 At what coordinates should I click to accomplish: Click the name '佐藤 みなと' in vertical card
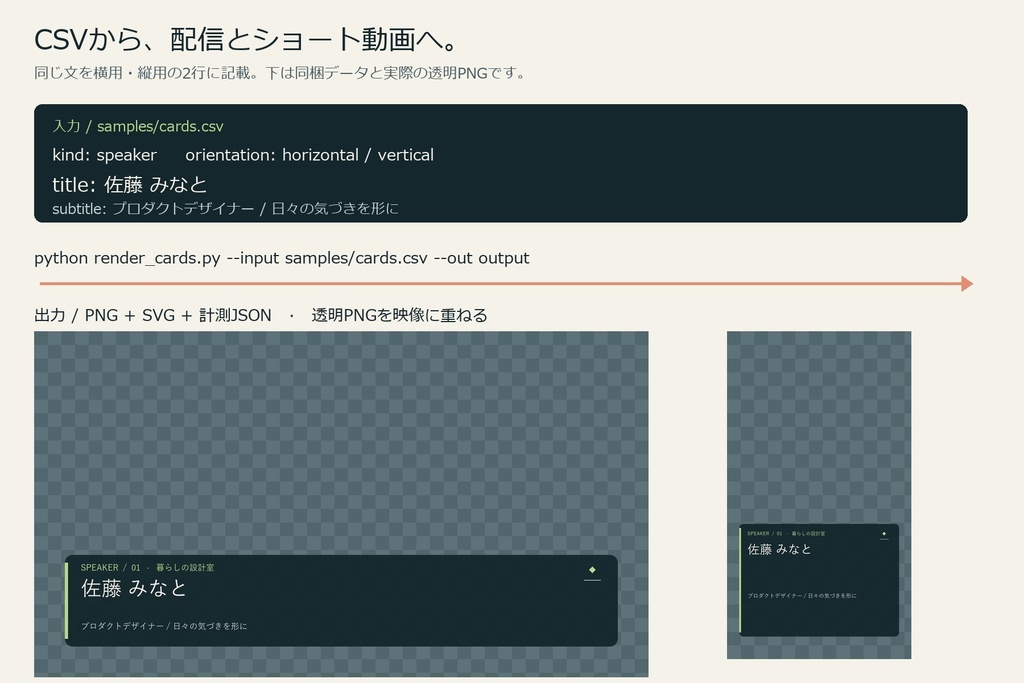[x=779, y=550]
